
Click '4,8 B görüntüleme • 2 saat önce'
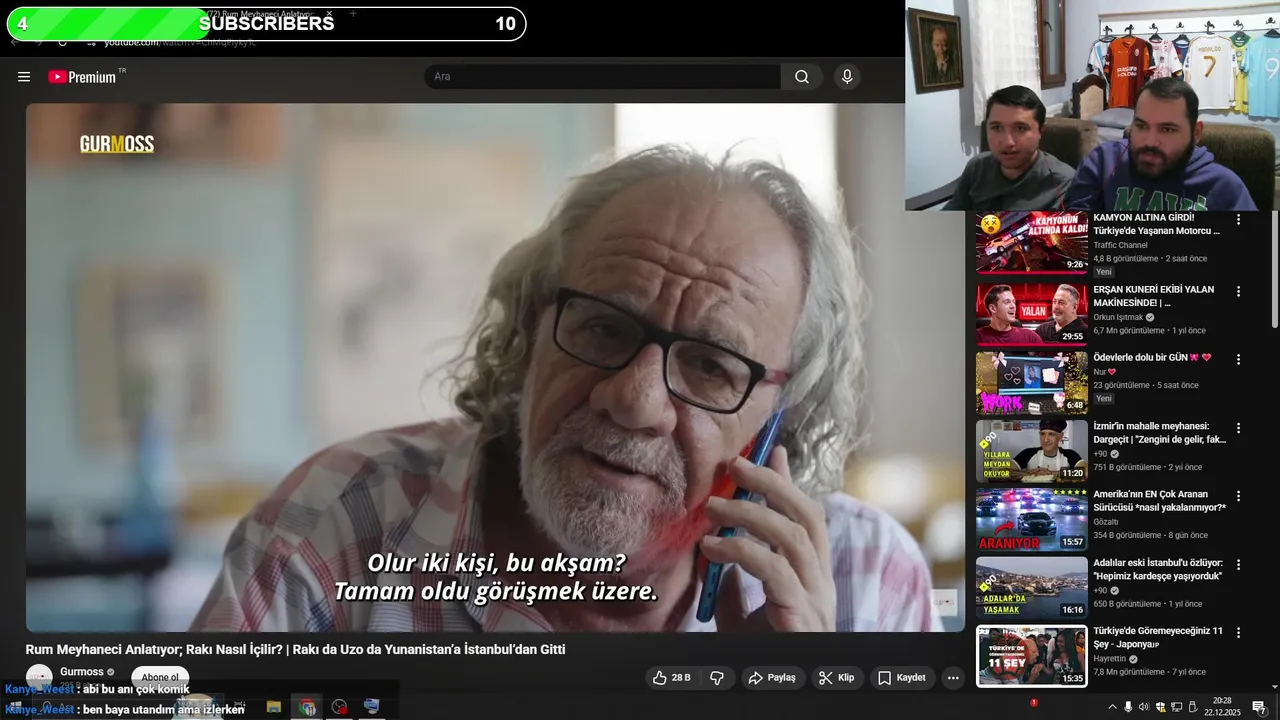[x=1150, y=258]
